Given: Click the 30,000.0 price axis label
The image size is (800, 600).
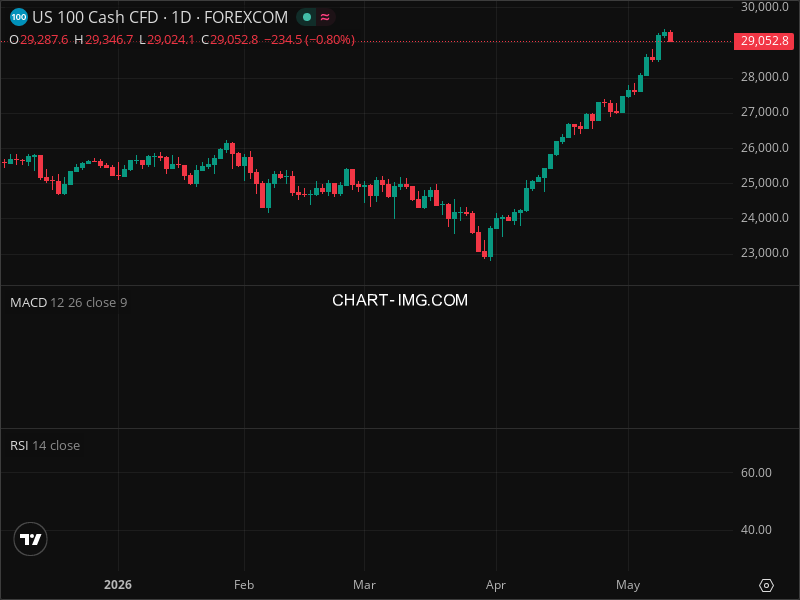Looking at the screenshot, I should click(x=764, y=7).
